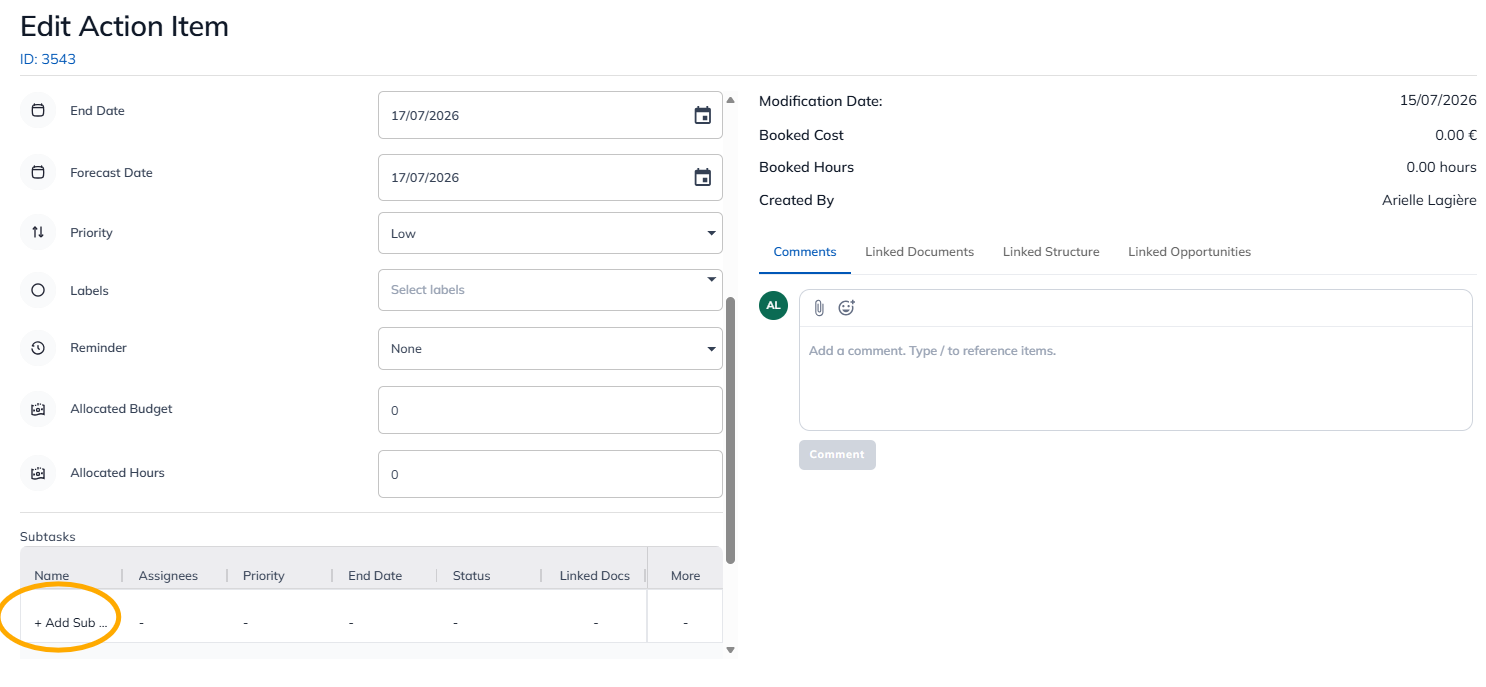The height and width of the screenshot is (687, 1486).
Task: Click the Assignees column header
Action: pos(168,576)
